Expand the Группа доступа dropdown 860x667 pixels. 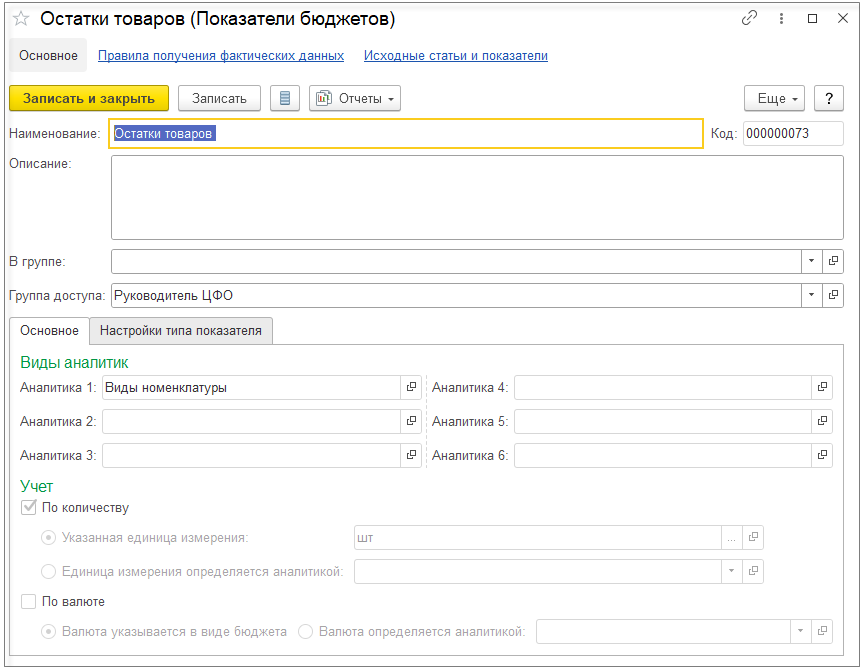(810, 296)
